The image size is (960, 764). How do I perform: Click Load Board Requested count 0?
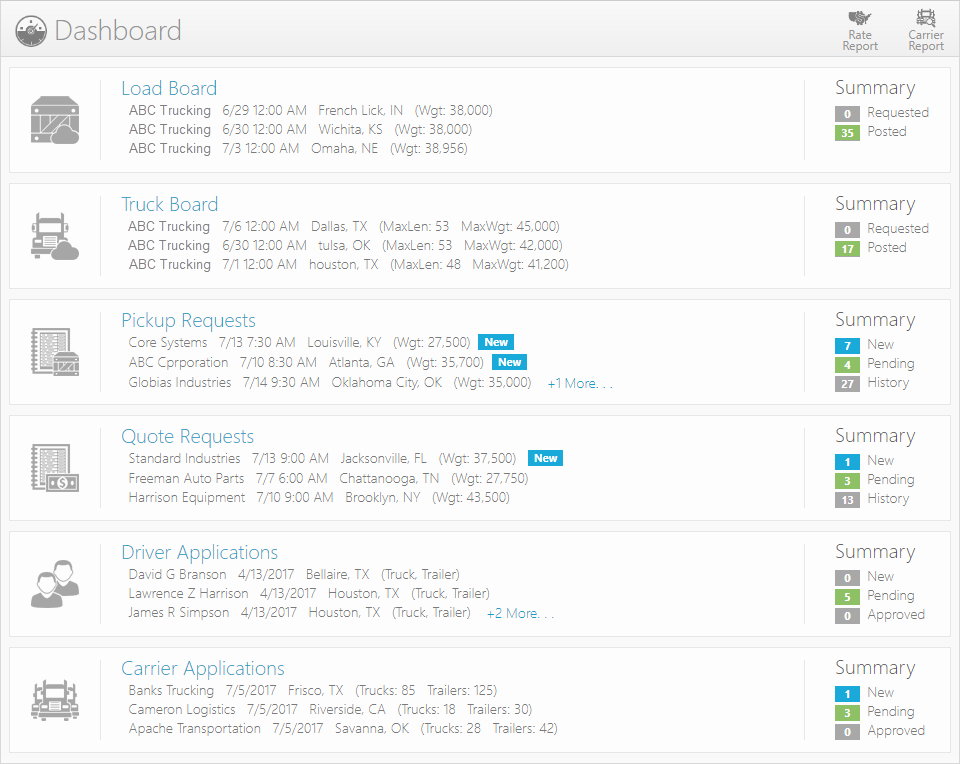point(847,114)
